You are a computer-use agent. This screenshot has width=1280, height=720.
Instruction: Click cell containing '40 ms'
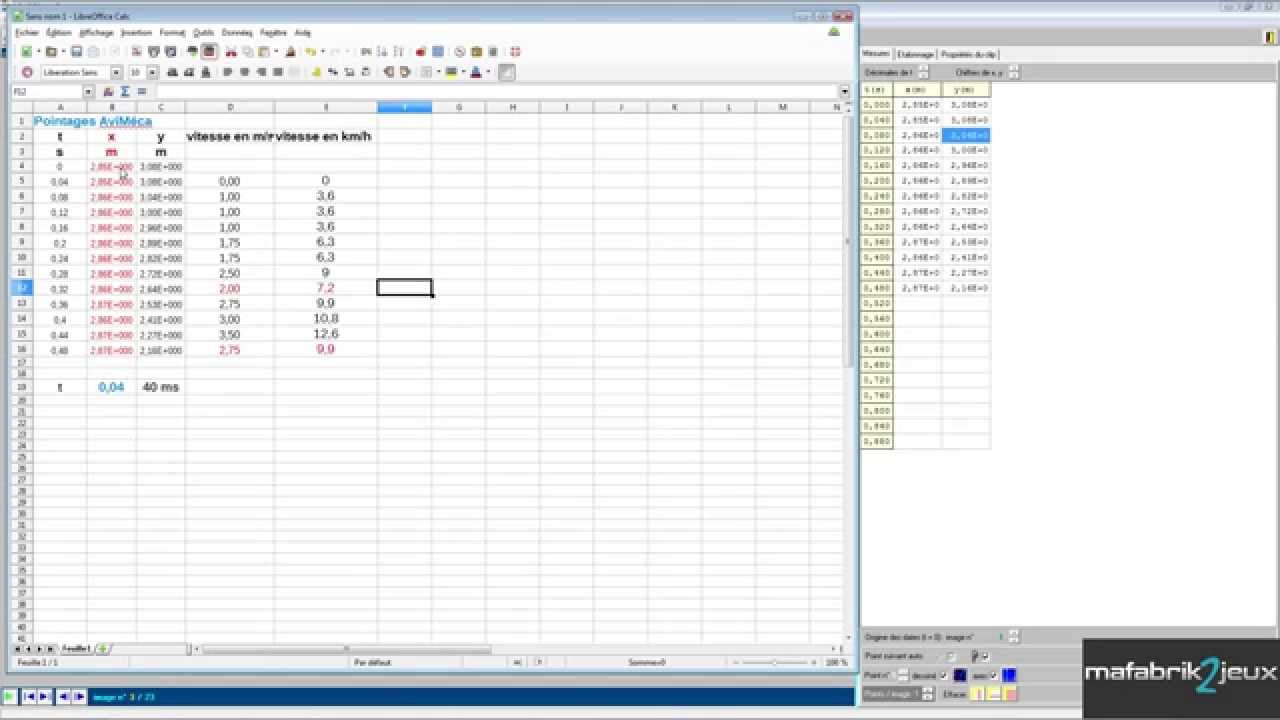(161, 387)
